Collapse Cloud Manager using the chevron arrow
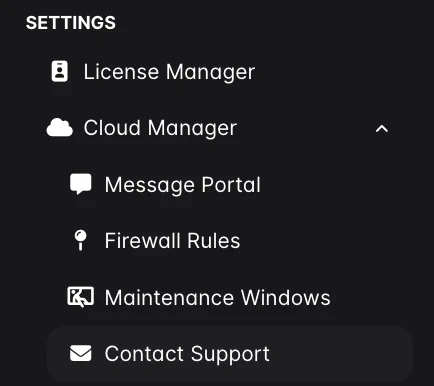The width and height of the screenshot is (434, 386). click(382, 129)
